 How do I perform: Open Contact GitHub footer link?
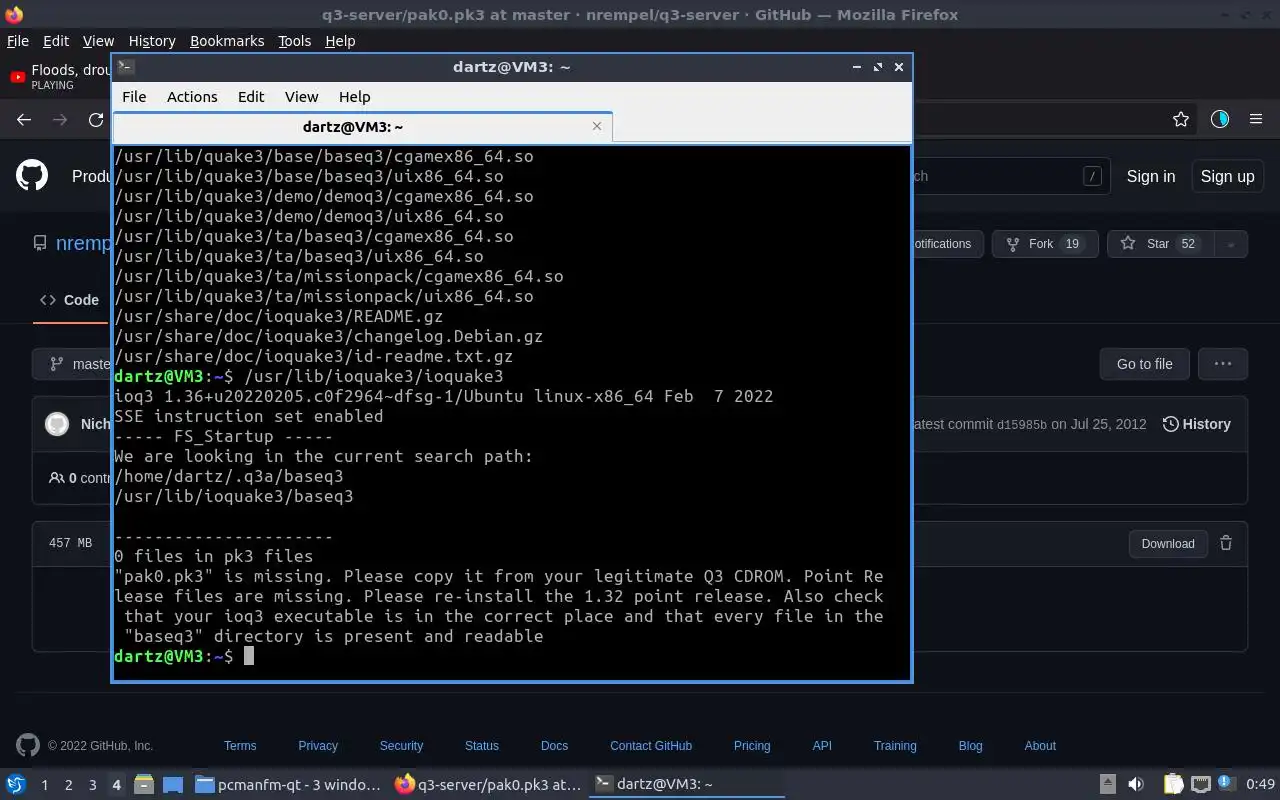(x=651, y=746)
